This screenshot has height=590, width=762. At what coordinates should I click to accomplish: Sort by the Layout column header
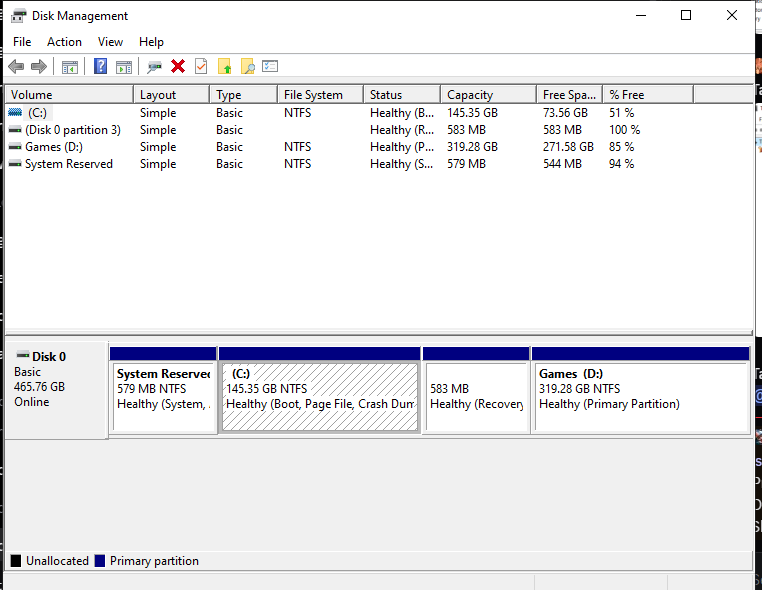click(172, 94)
